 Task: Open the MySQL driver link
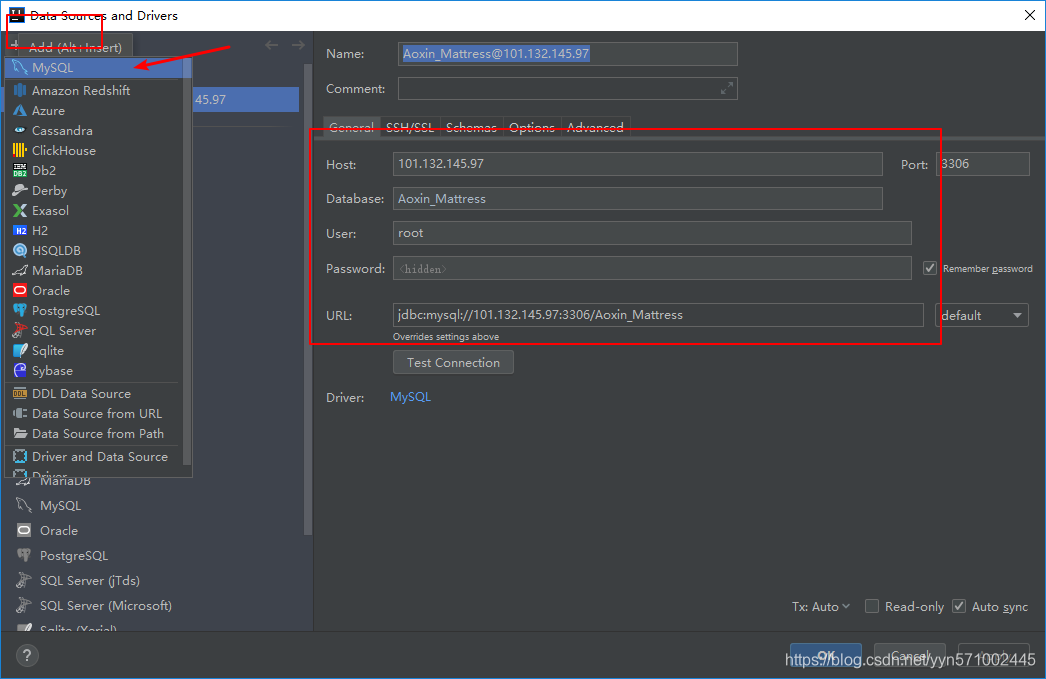click(x=410, y=397)
